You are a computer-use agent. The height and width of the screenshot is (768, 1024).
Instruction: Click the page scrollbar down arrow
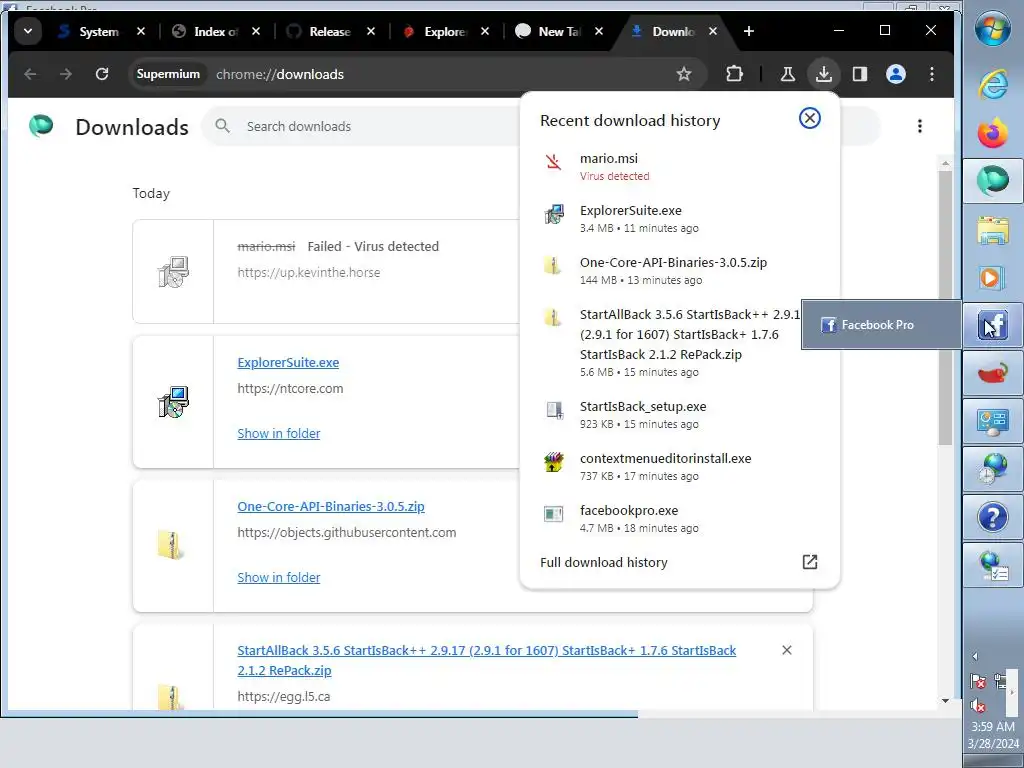pos(945,701)
